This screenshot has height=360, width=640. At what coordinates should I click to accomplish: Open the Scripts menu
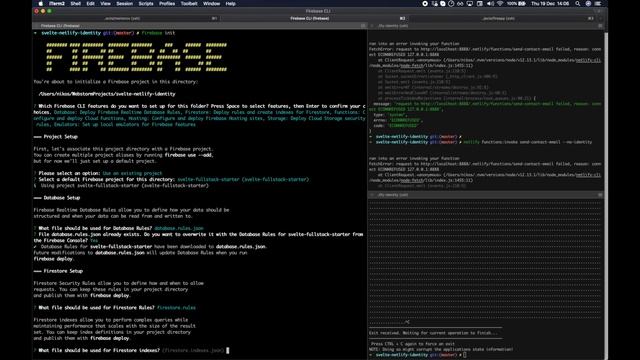click(x=146, y=4)
